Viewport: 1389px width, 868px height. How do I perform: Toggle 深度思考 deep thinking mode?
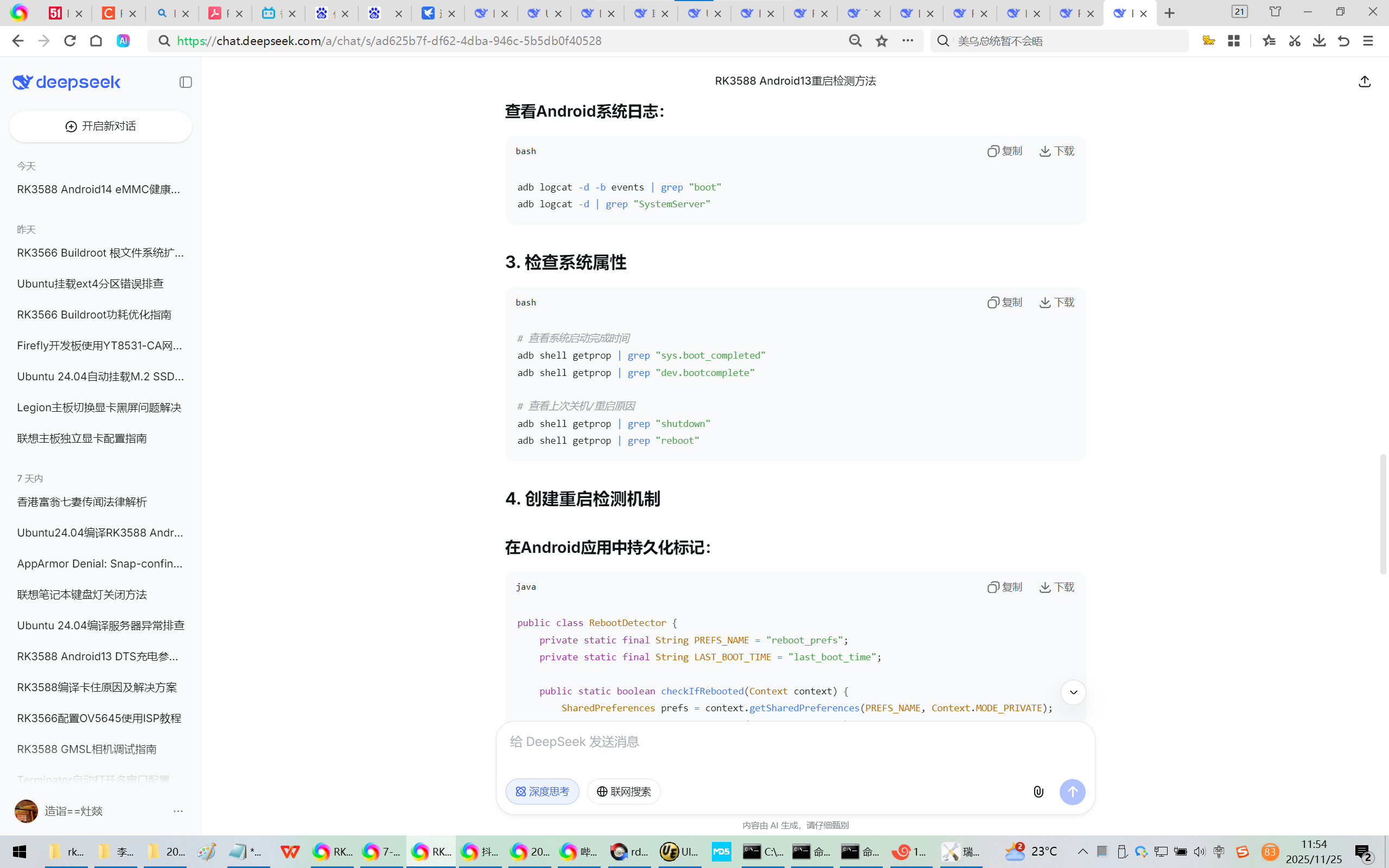click(x=542, y=792)
